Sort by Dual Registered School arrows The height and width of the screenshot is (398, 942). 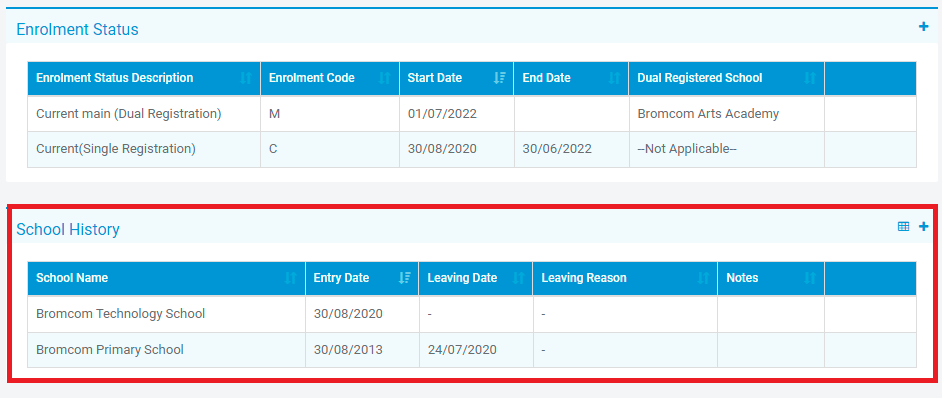[x=810, y=78]
